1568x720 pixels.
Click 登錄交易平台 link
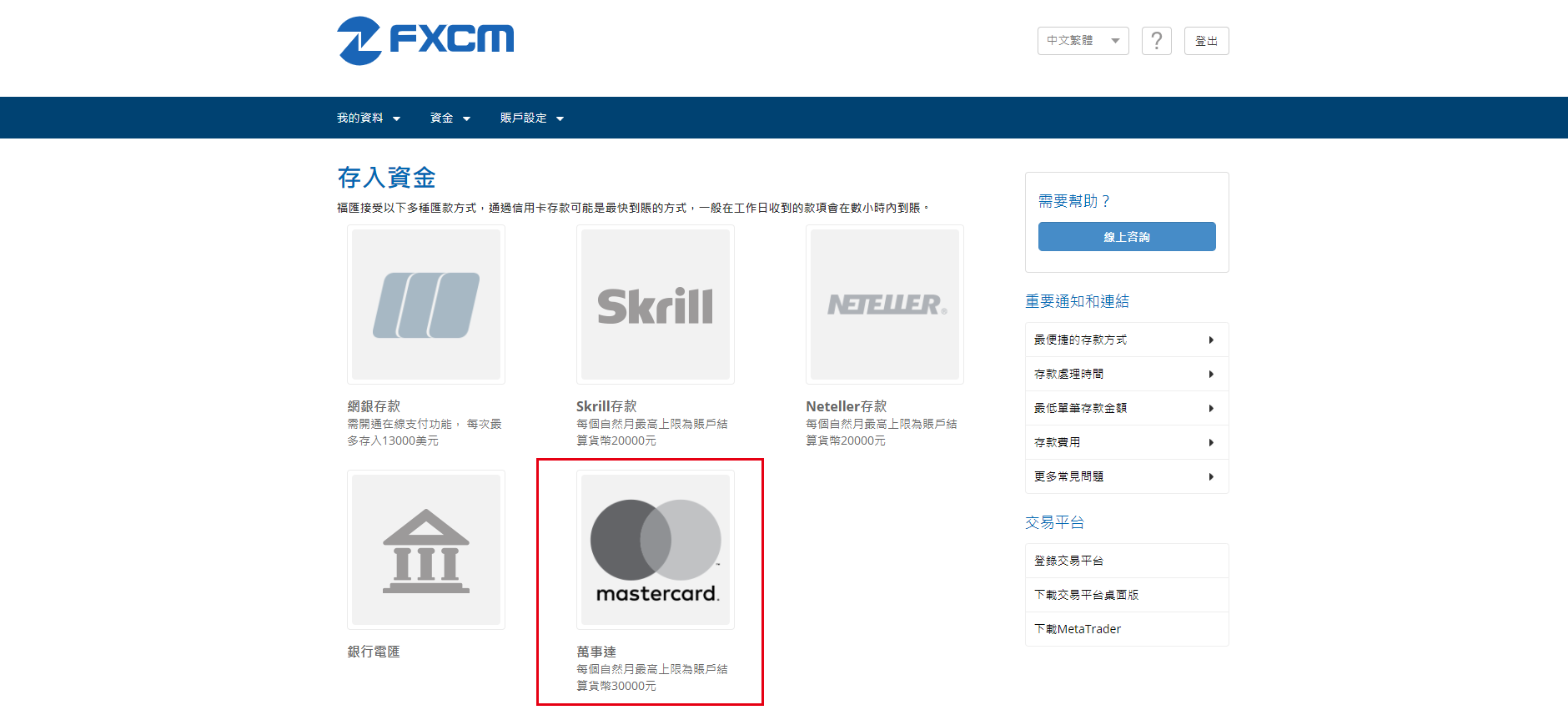[1127, 561]
